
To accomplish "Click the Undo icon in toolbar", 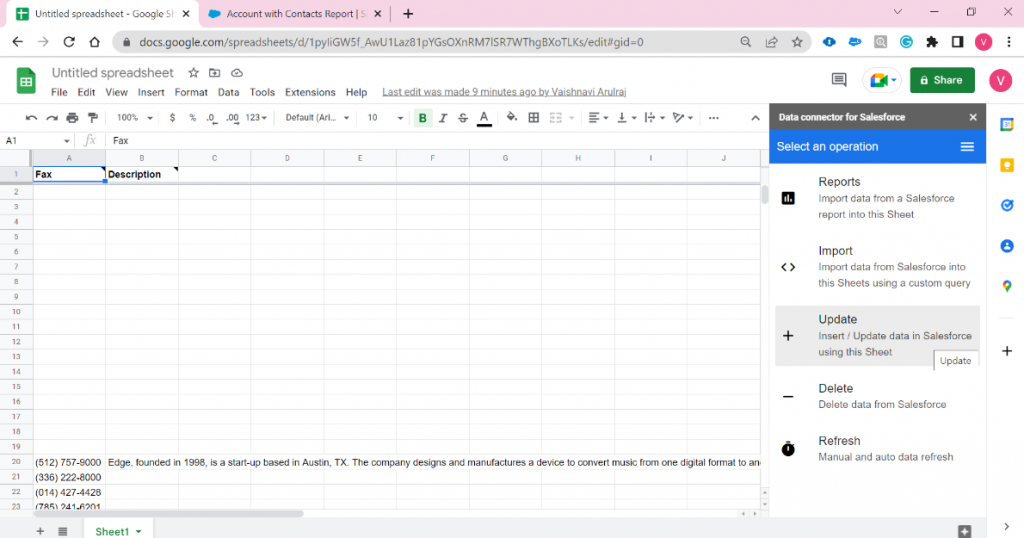I will click(x=31, y=118).
